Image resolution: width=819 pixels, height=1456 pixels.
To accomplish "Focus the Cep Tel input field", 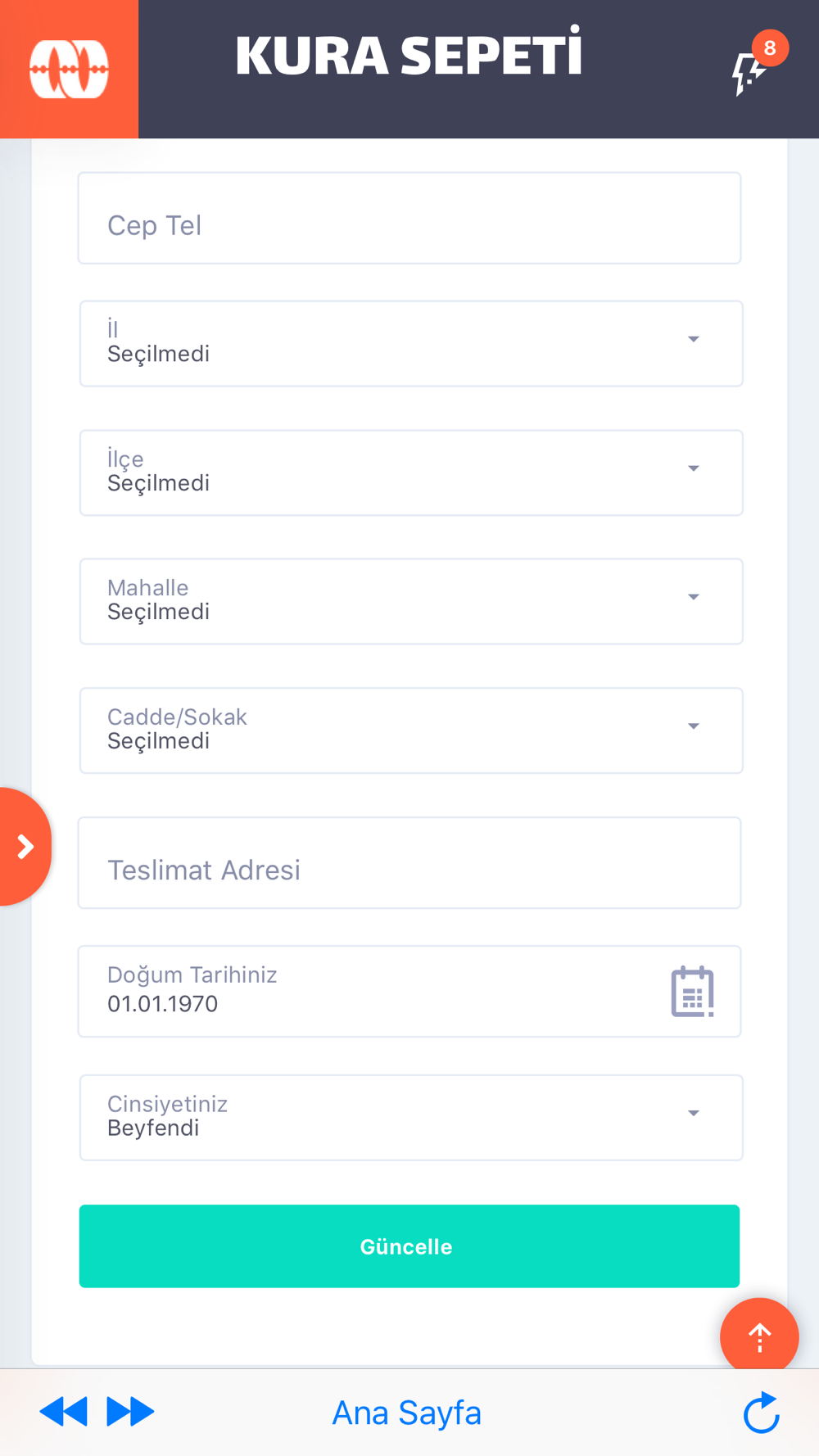I will pyautogui.click(x=409, y=218).
